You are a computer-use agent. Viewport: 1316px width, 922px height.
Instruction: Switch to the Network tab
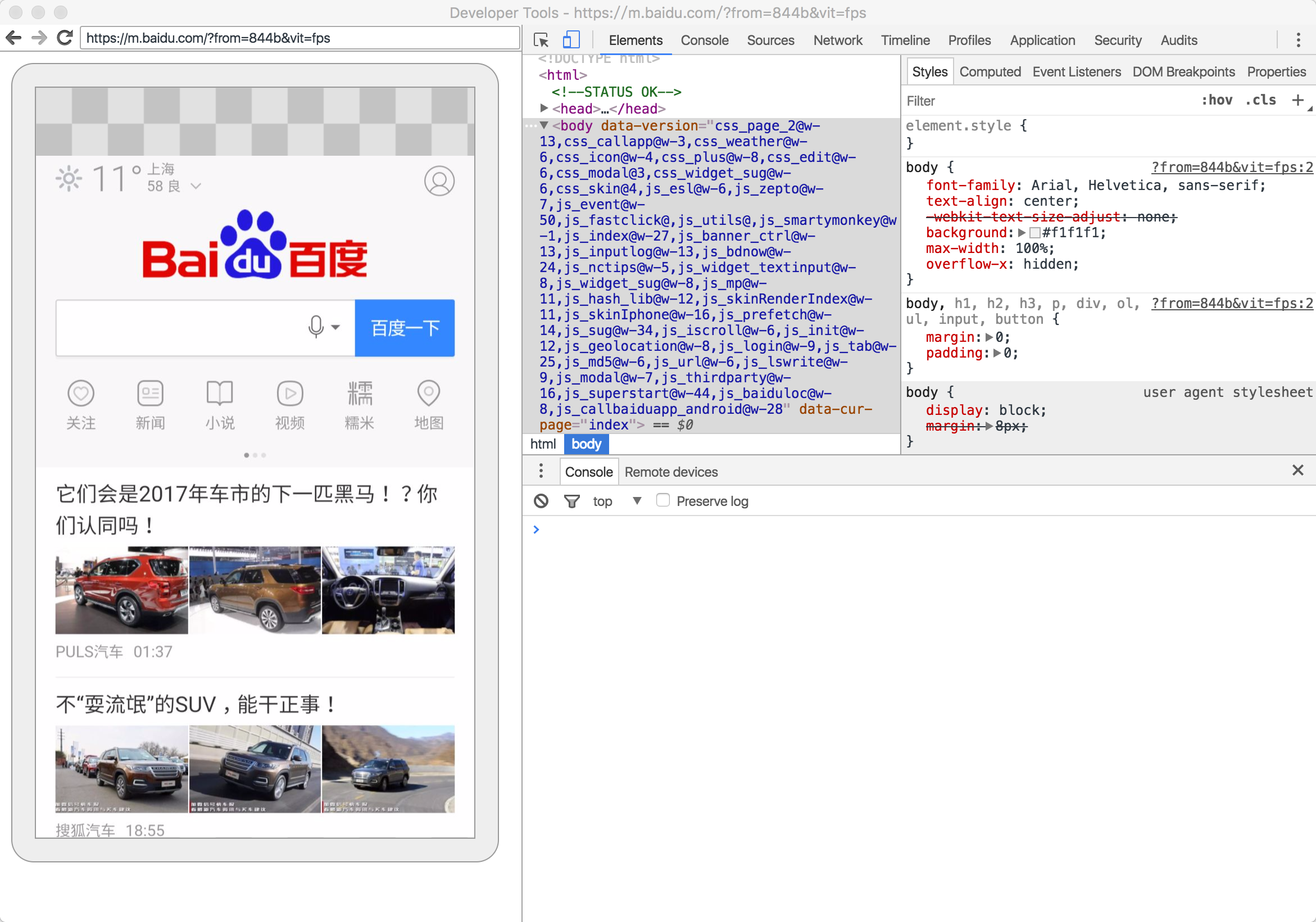(x=837, y=40)
